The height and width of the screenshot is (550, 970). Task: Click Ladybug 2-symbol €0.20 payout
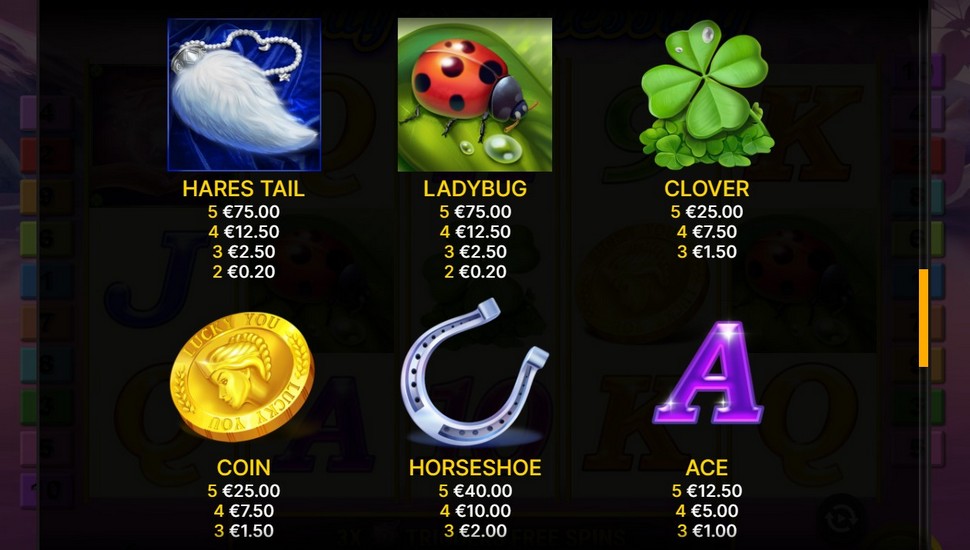pyautogui.click(x=475, y=272)
